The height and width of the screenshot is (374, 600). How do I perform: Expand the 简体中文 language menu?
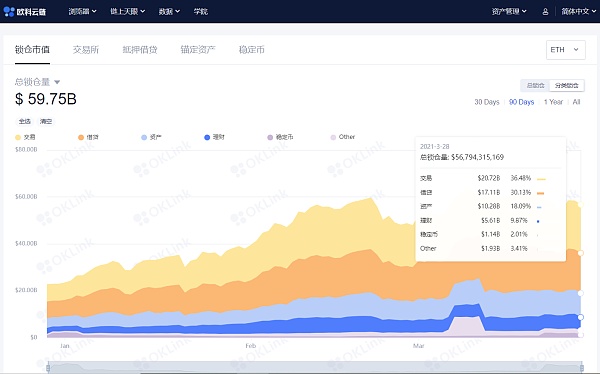click(578, 11)
